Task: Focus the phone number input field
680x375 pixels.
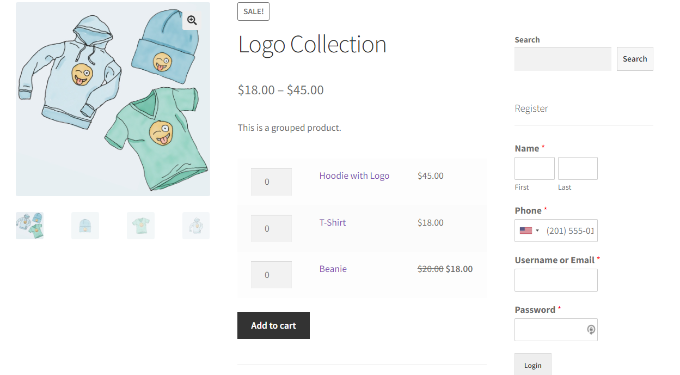Action: tap(570, 231)
